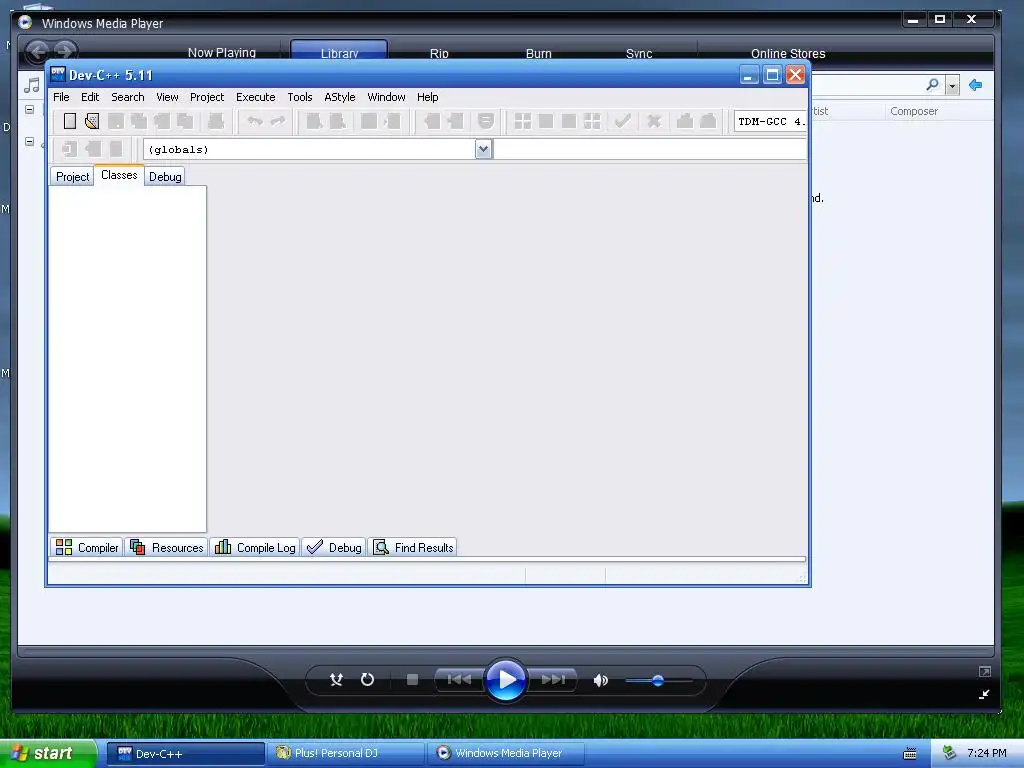Viewport: 1024px width, 768px height.
Task: Sort by the Composer column header
Action: click(x=914, y=111)
